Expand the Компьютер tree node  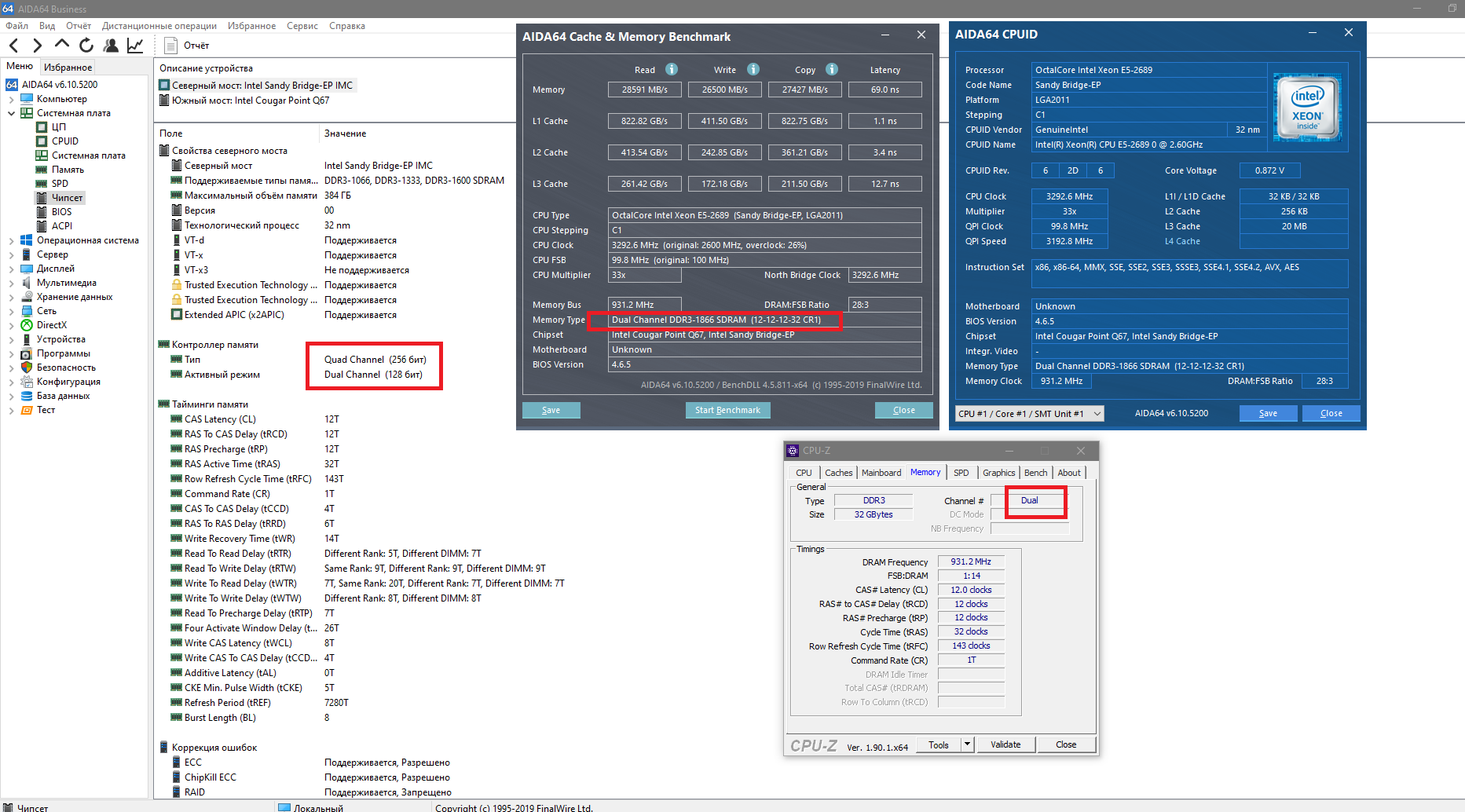coord(11,100)
